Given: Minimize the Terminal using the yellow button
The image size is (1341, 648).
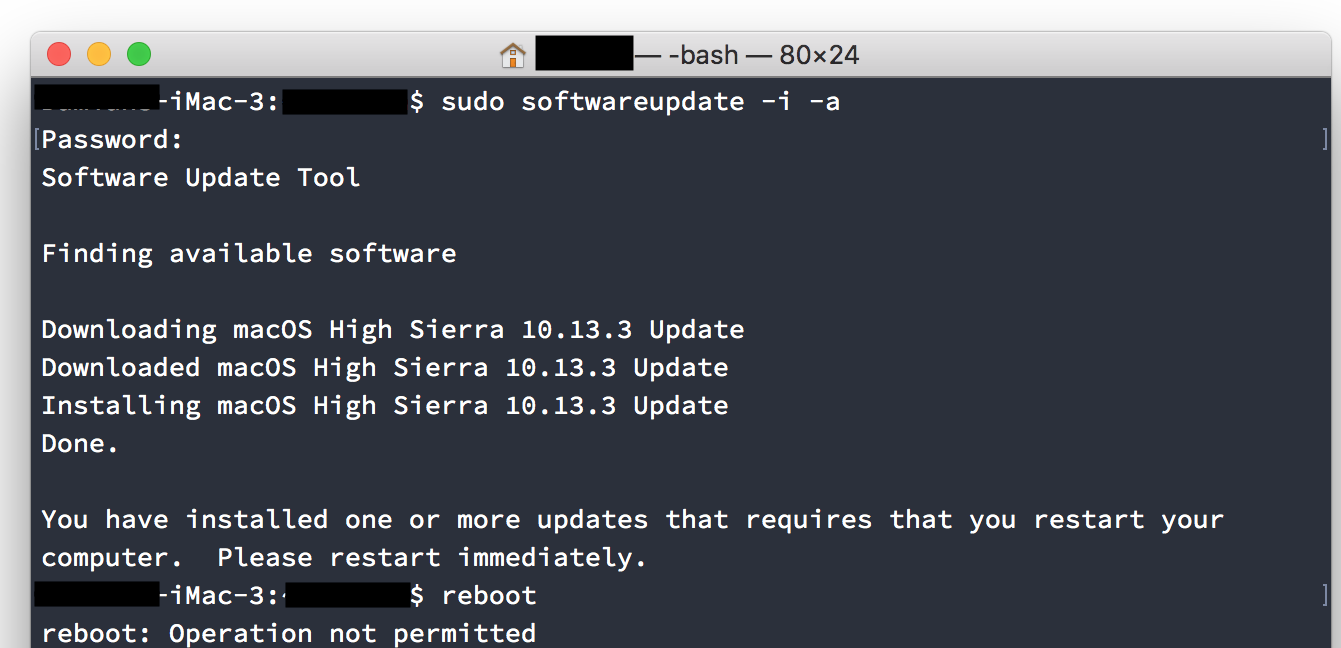Looking at the screenshot, I should [x=99, y=54].
